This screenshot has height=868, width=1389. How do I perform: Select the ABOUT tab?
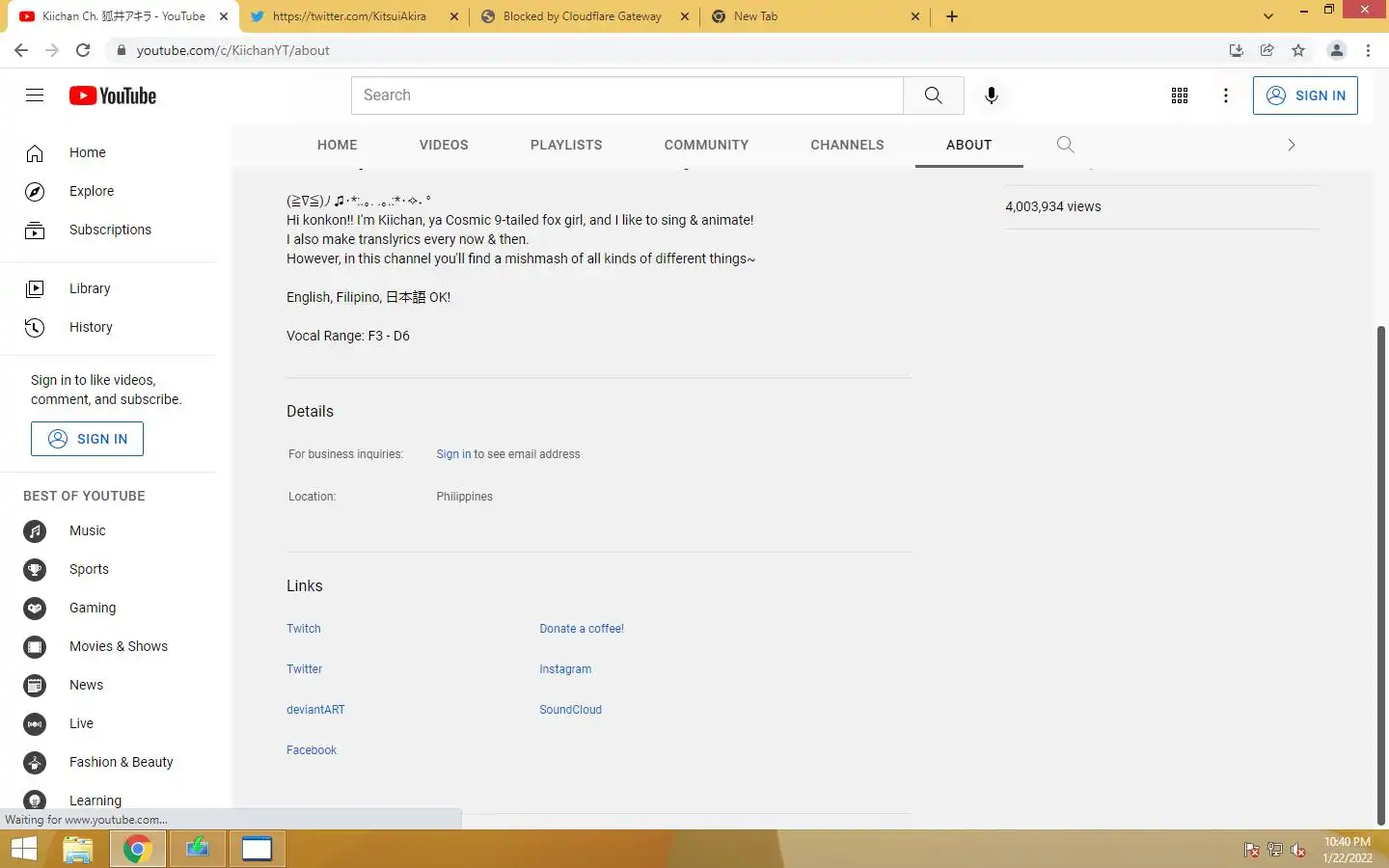[968, 145]
